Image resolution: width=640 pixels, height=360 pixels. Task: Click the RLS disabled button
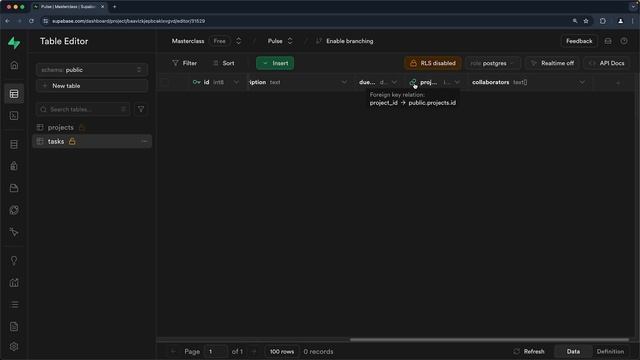(x=433, y=63)
